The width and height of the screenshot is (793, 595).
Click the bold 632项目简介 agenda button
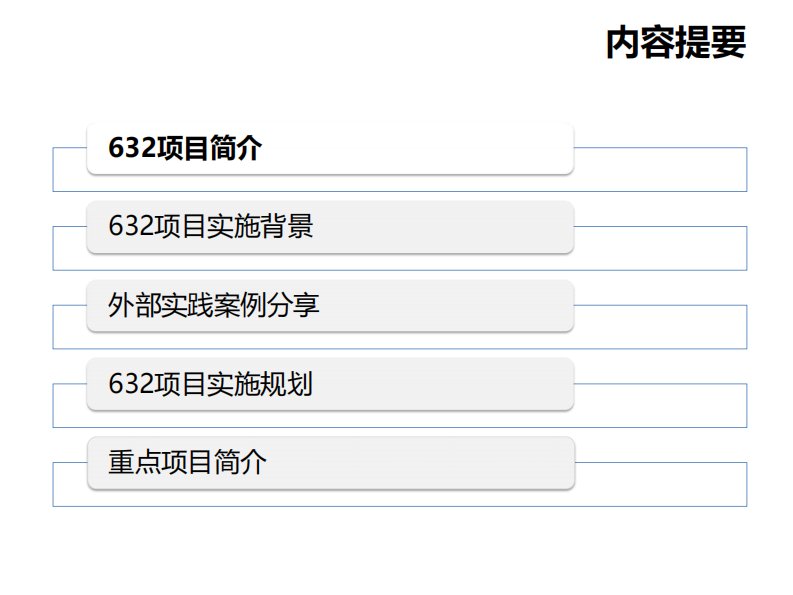point(330,148)
